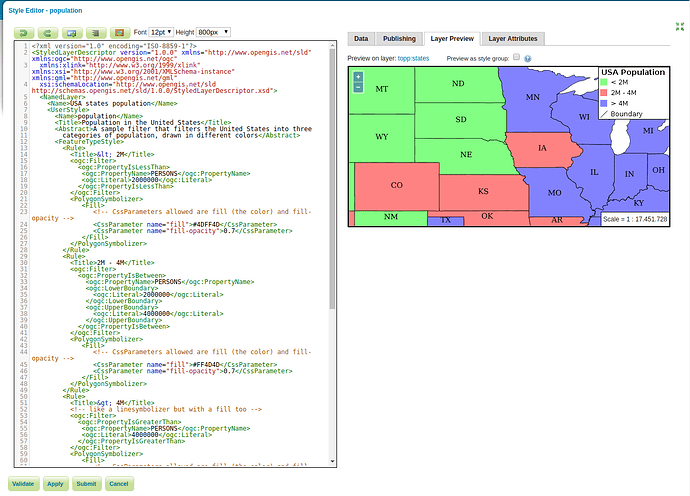
Task: Zoom out on the map preview
Action: coord(358,87)
